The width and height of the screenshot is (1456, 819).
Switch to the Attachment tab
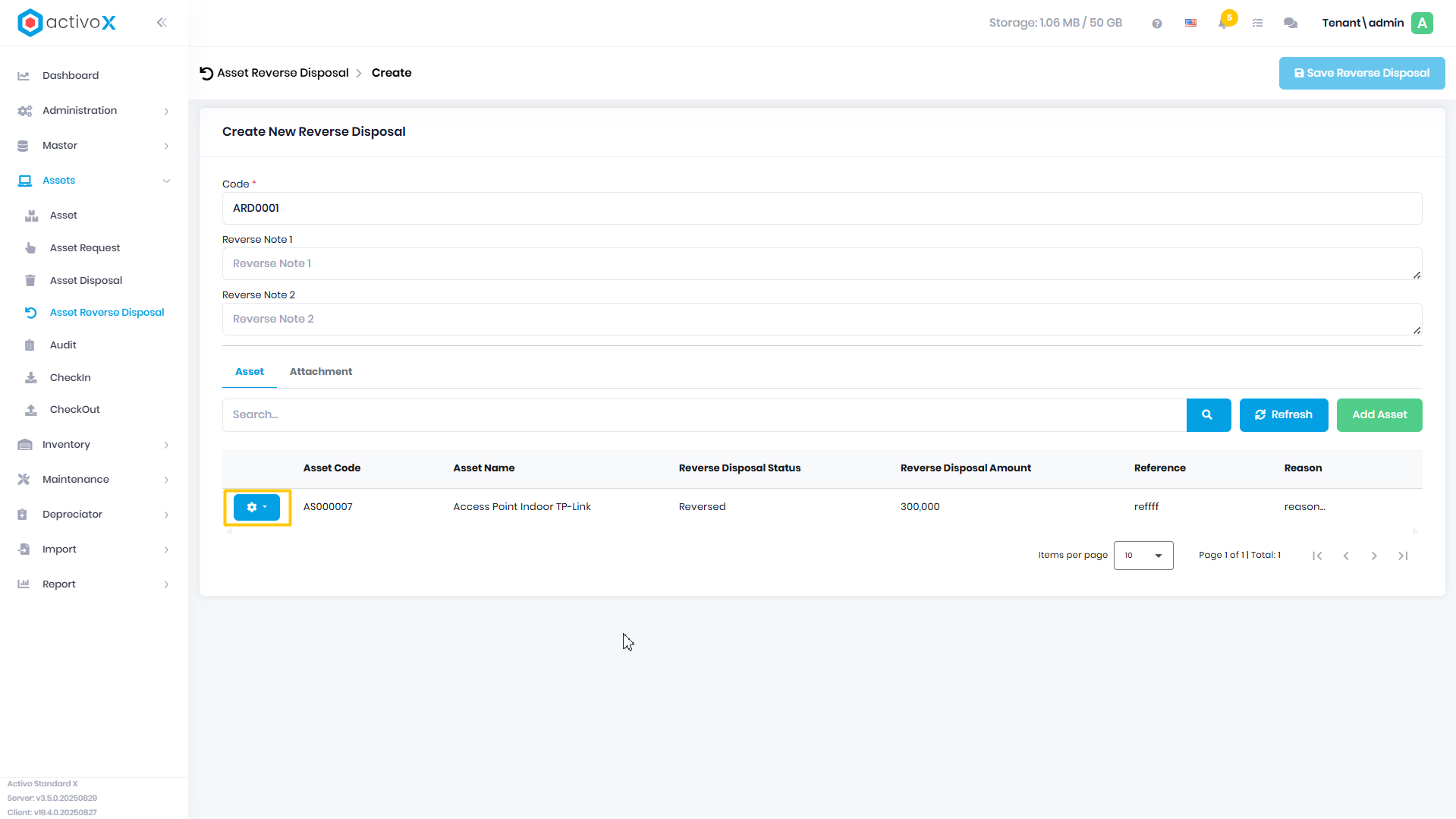point(321,372)
